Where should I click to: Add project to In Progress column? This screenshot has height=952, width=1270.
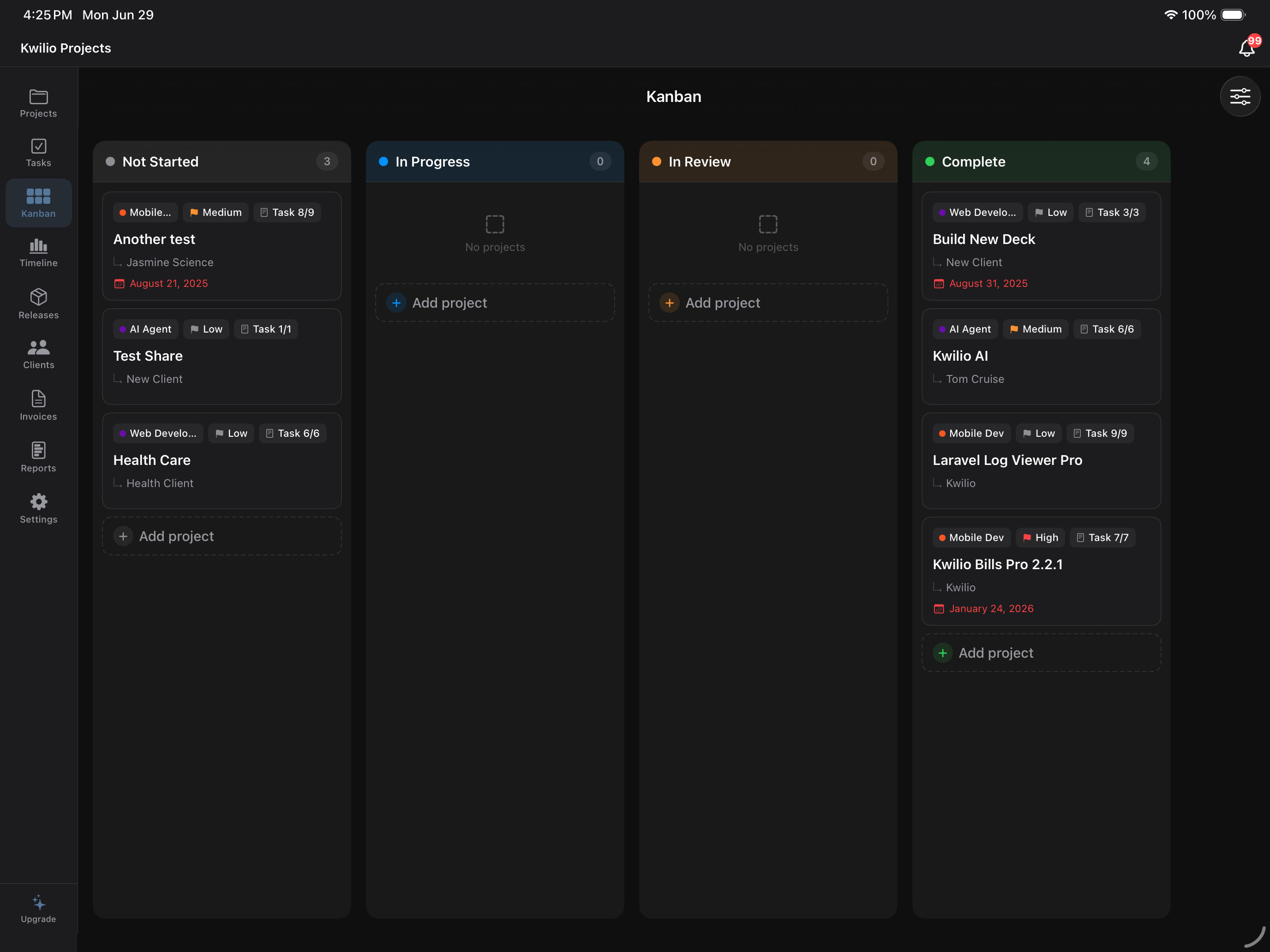(x=495, y=303)
